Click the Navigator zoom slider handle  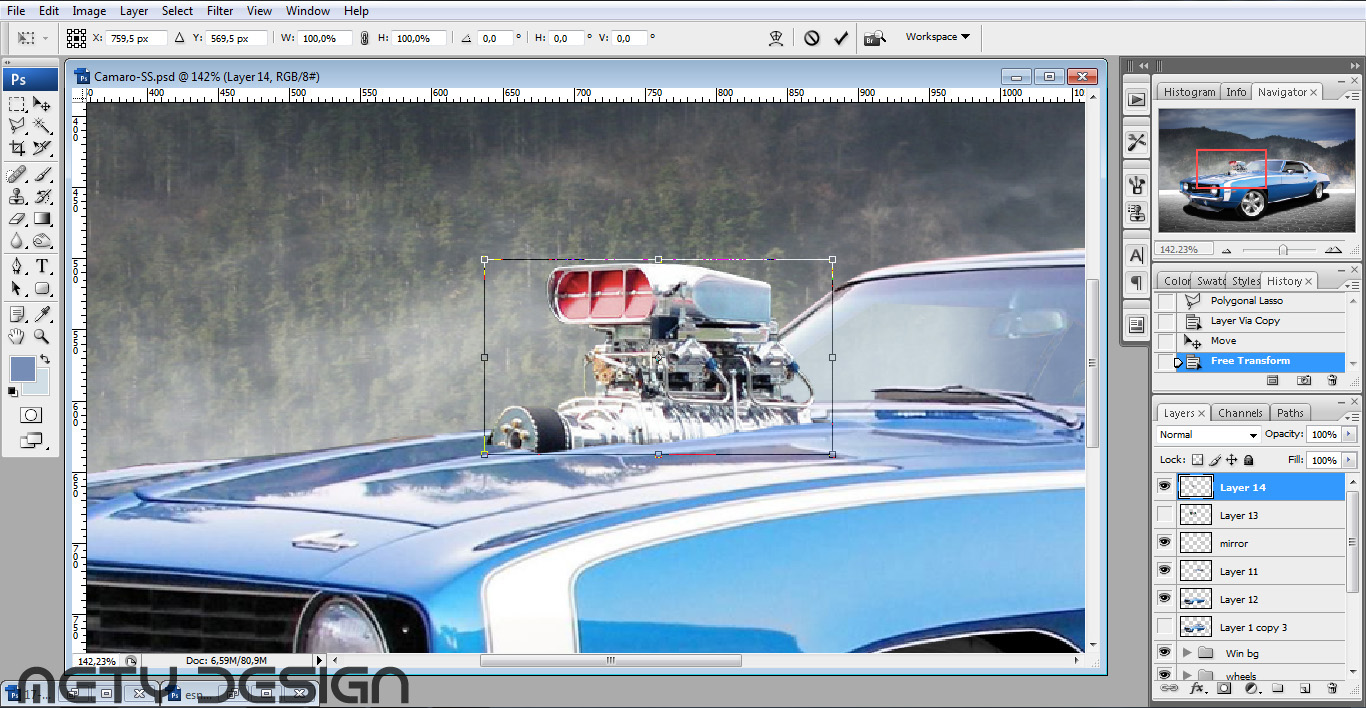pos(1282,249)
